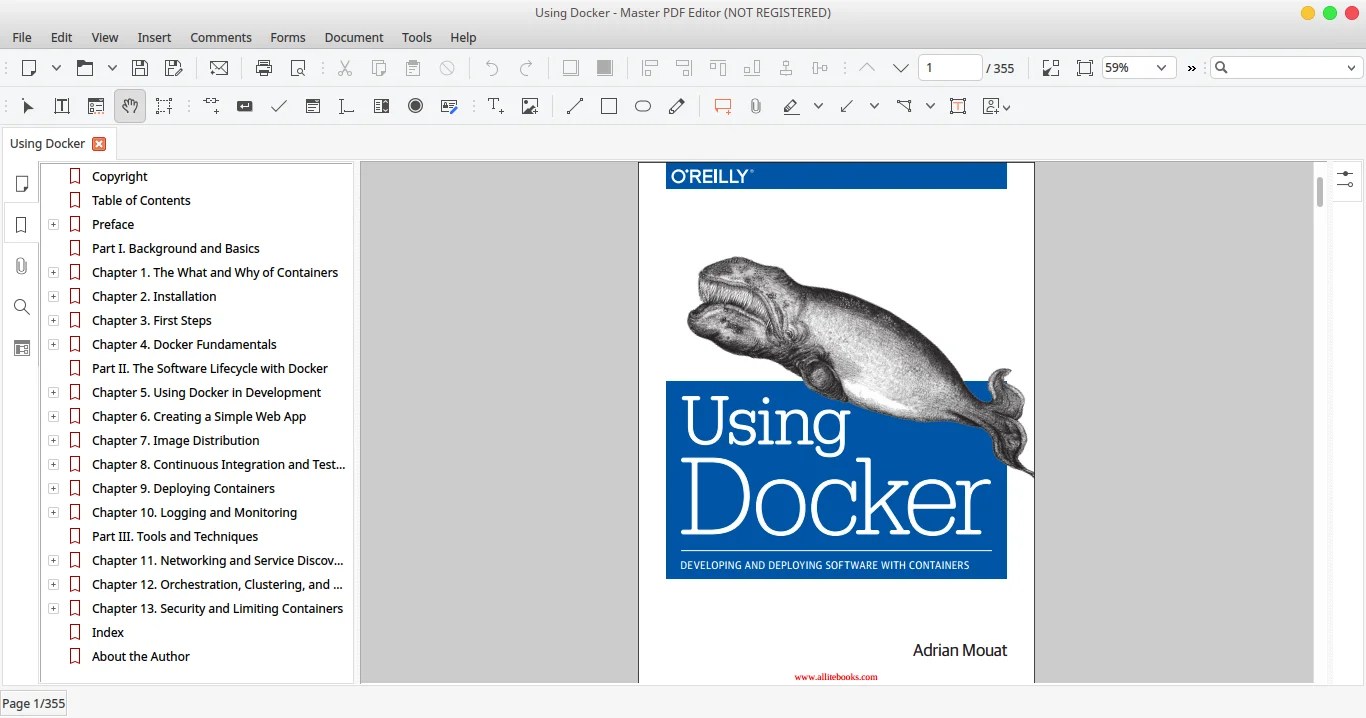Image resolution: width=1366 pixels, height=718 pixels.
Task: Select the Add Image tool
Action: pyautogui.click(x=530, y=106)
